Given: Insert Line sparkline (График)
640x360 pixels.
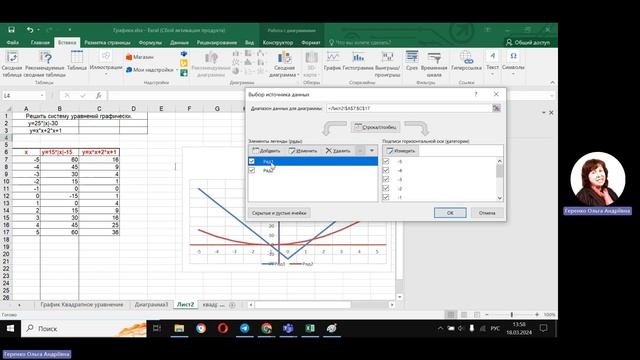Looking at the screenshot, I should (332, 61).
